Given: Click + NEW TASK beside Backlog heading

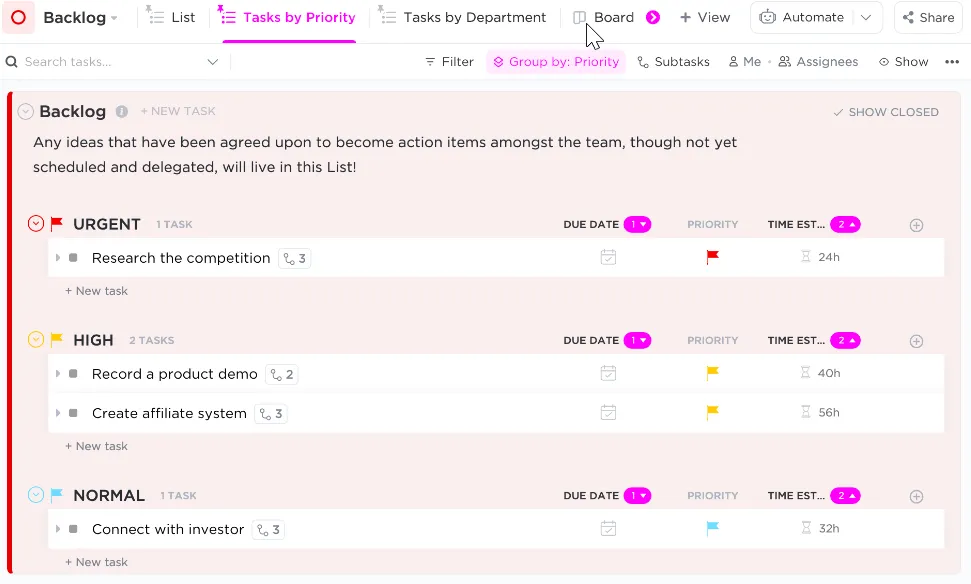Looking at the screenshot, I should (178, 111).
